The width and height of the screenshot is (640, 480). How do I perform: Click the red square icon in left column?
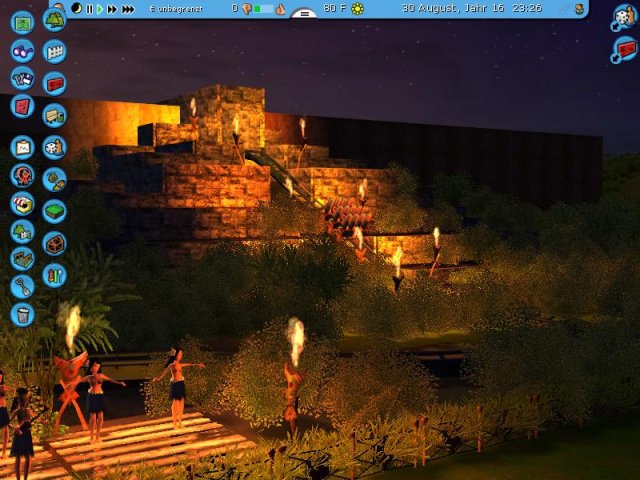point(22,106)
